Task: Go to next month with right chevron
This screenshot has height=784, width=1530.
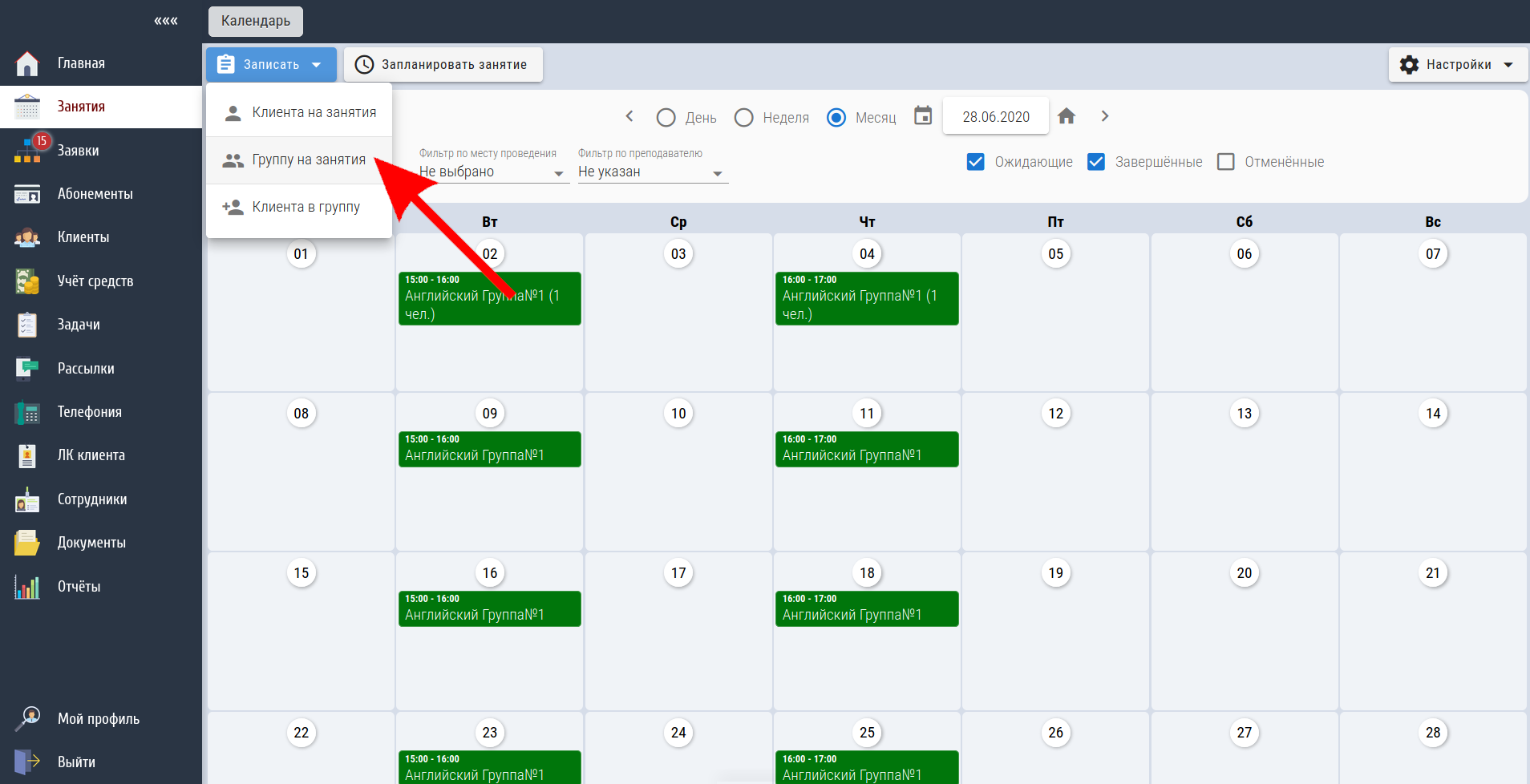Action: coord(1105,116)
